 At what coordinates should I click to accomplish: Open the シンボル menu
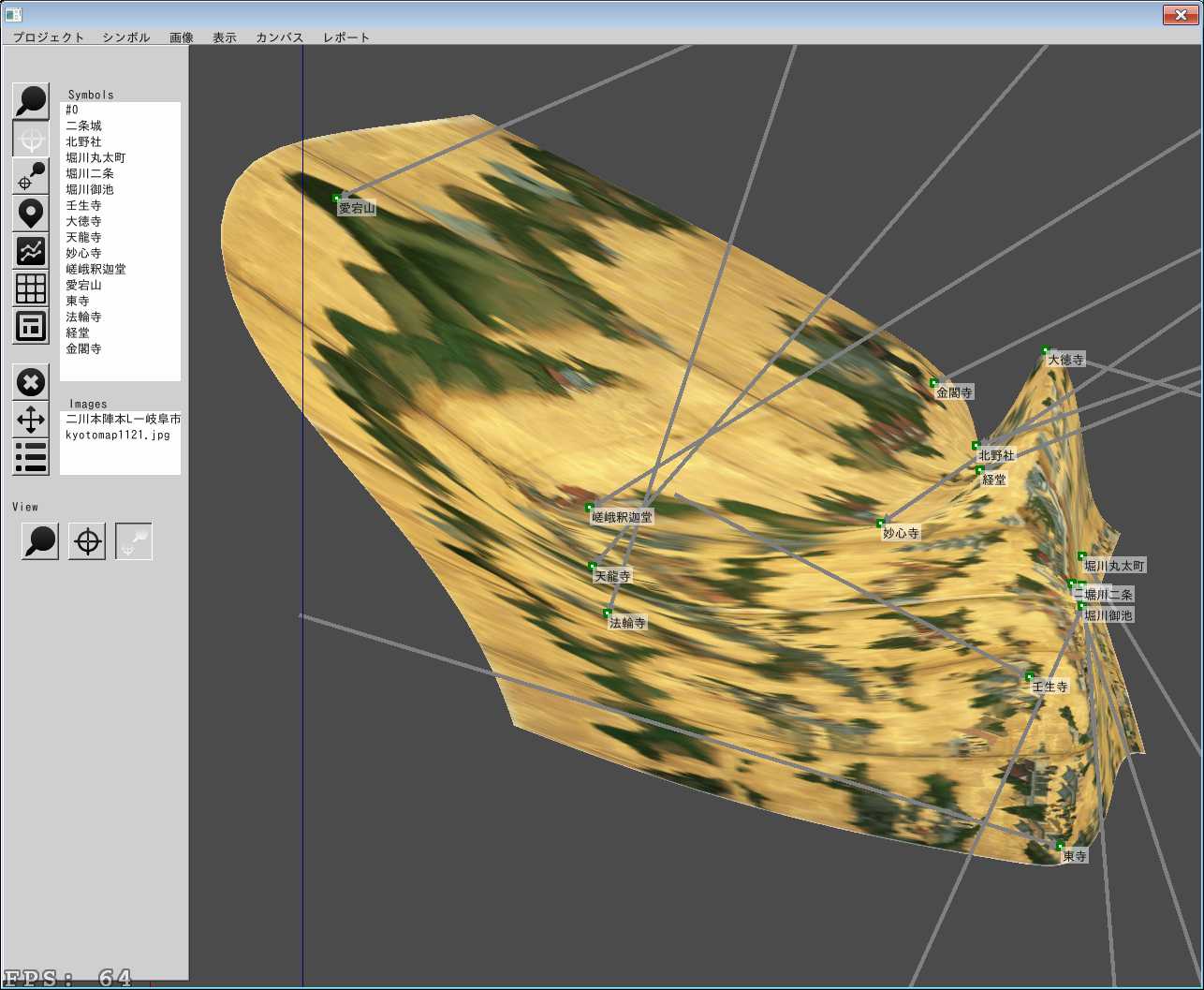[126, 37]
